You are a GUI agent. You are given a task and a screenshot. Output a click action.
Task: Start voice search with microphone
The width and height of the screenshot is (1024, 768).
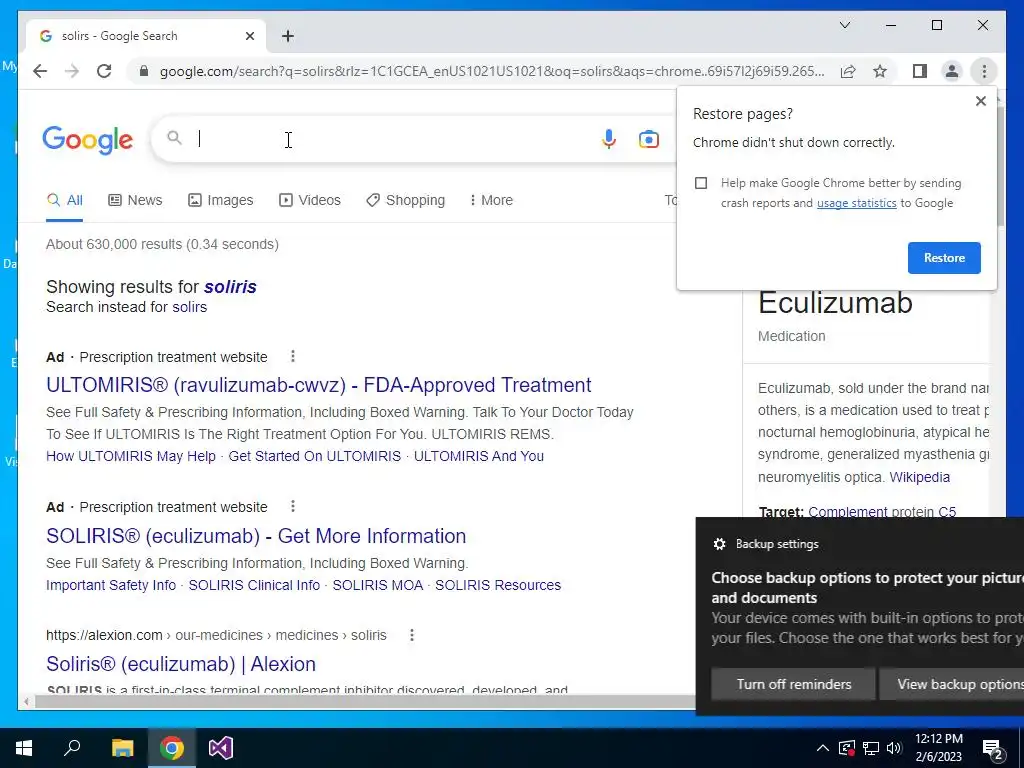click(609, 139)
